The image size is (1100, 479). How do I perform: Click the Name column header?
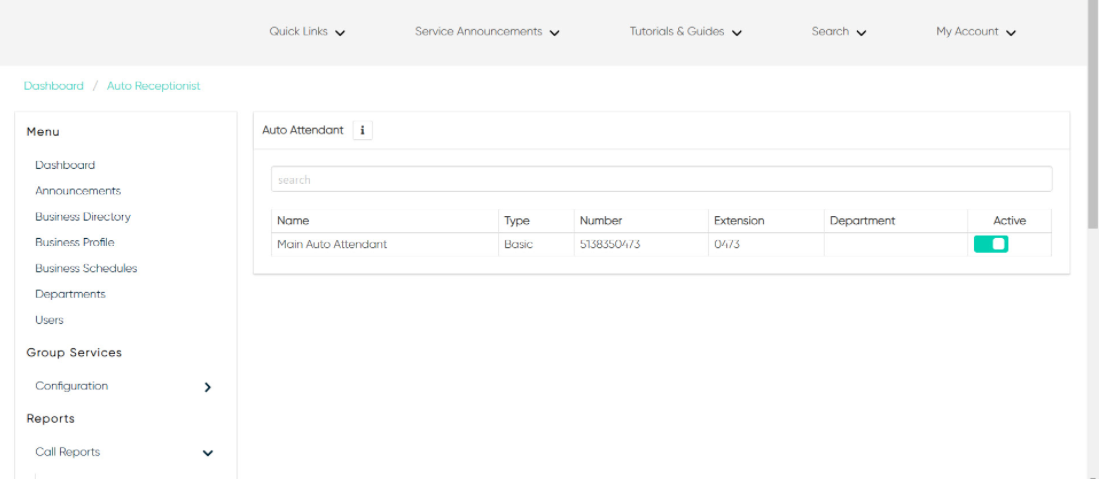384,220
